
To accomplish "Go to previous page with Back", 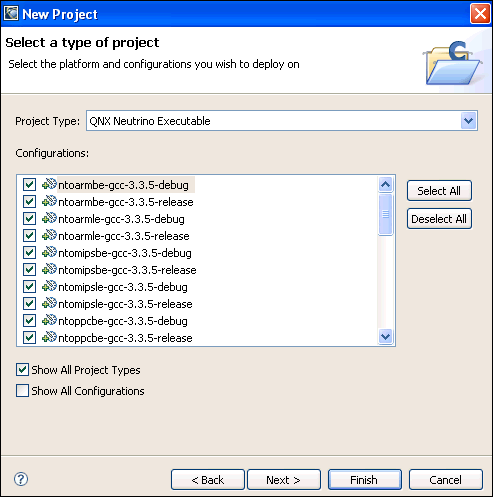I will tap(208, 480).
